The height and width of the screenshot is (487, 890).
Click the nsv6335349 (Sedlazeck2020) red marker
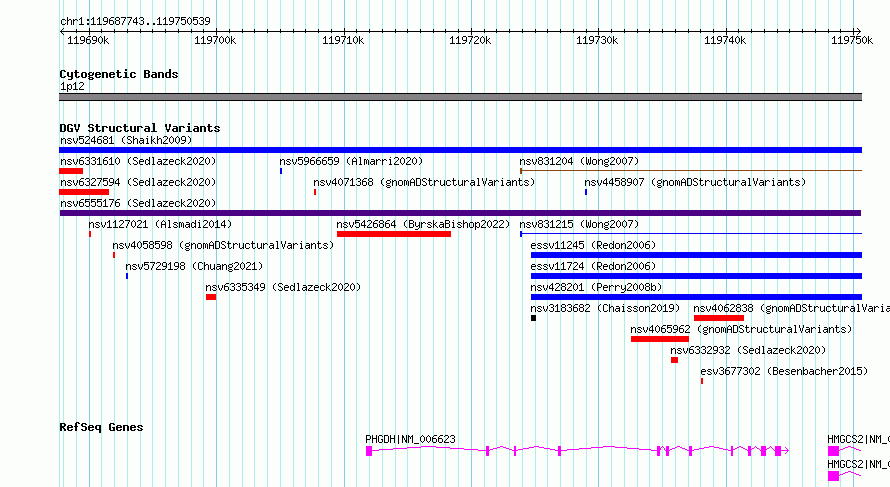click(x=211, y=297)
